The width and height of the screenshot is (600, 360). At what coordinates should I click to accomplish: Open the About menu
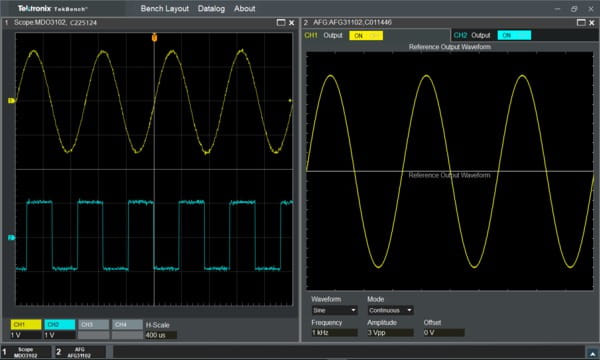pos(245,8)
